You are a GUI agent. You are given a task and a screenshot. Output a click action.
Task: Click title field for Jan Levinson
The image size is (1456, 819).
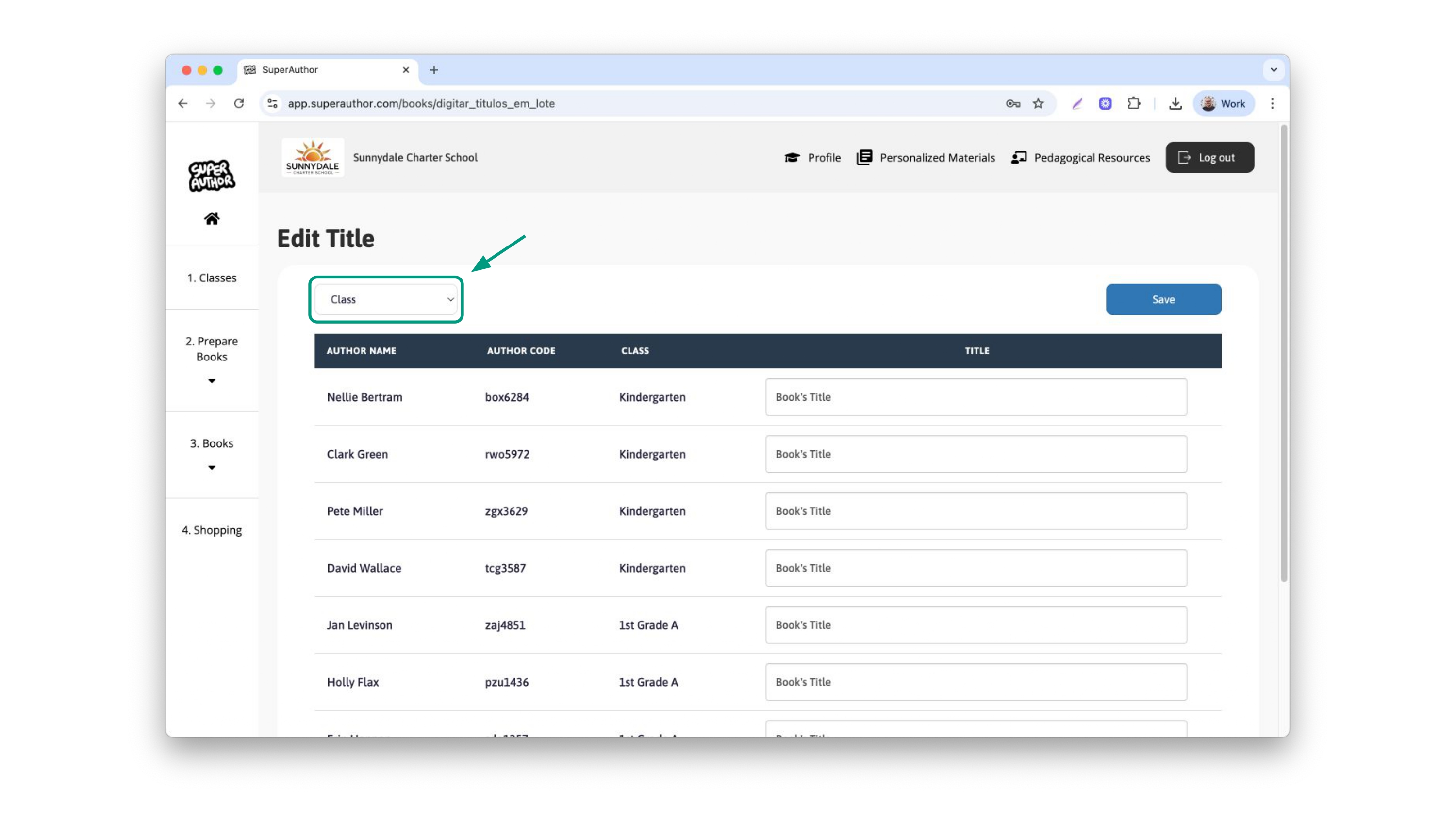click(x=976, y=625)
